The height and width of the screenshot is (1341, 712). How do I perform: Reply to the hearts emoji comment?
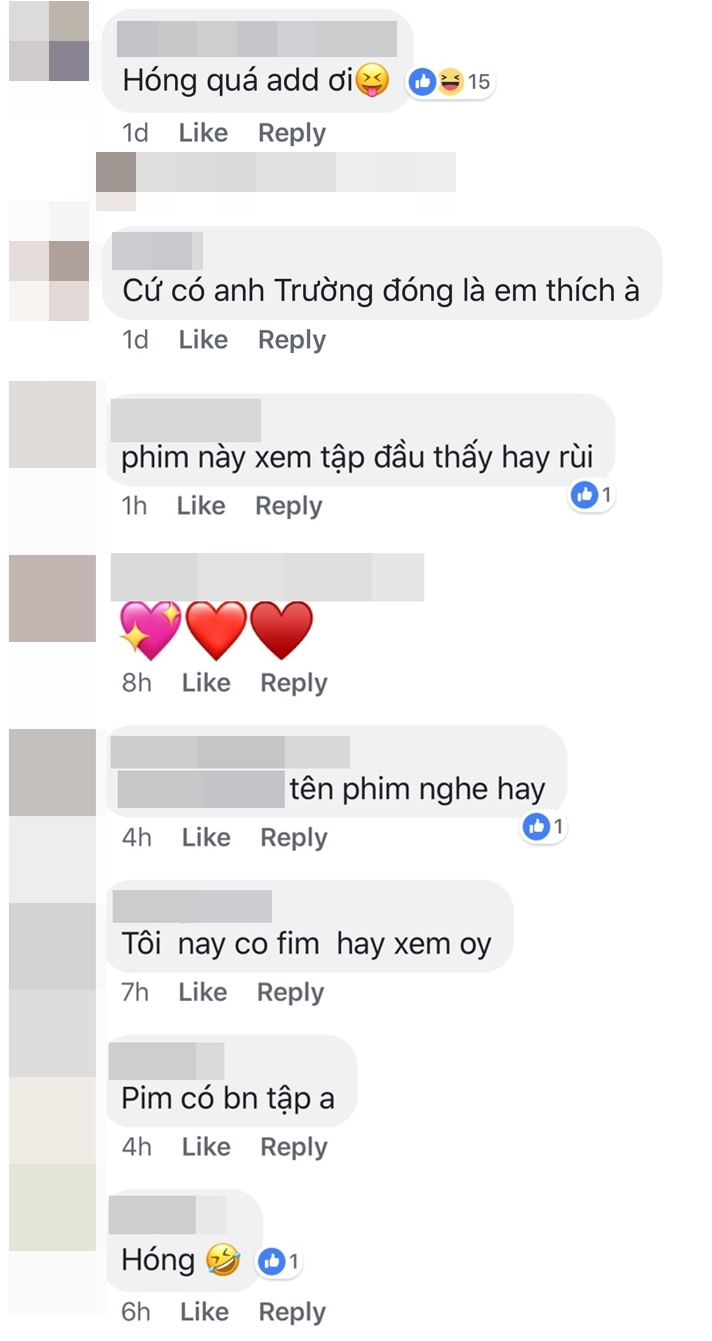(x=294, y=683)
